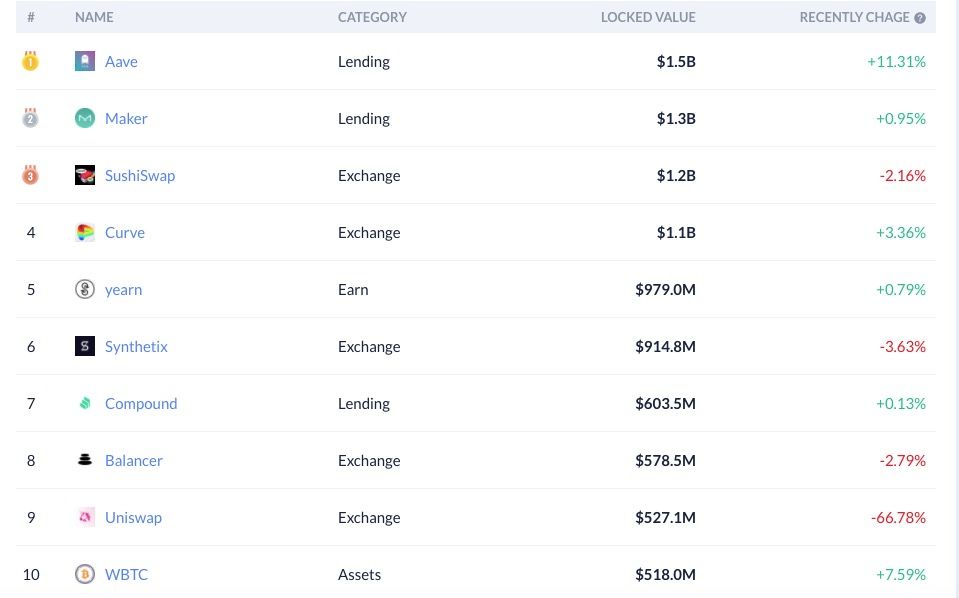Click the help icon beside Recently Chage
The width and height of the screenshot is (959, 598).
point(920,18)
